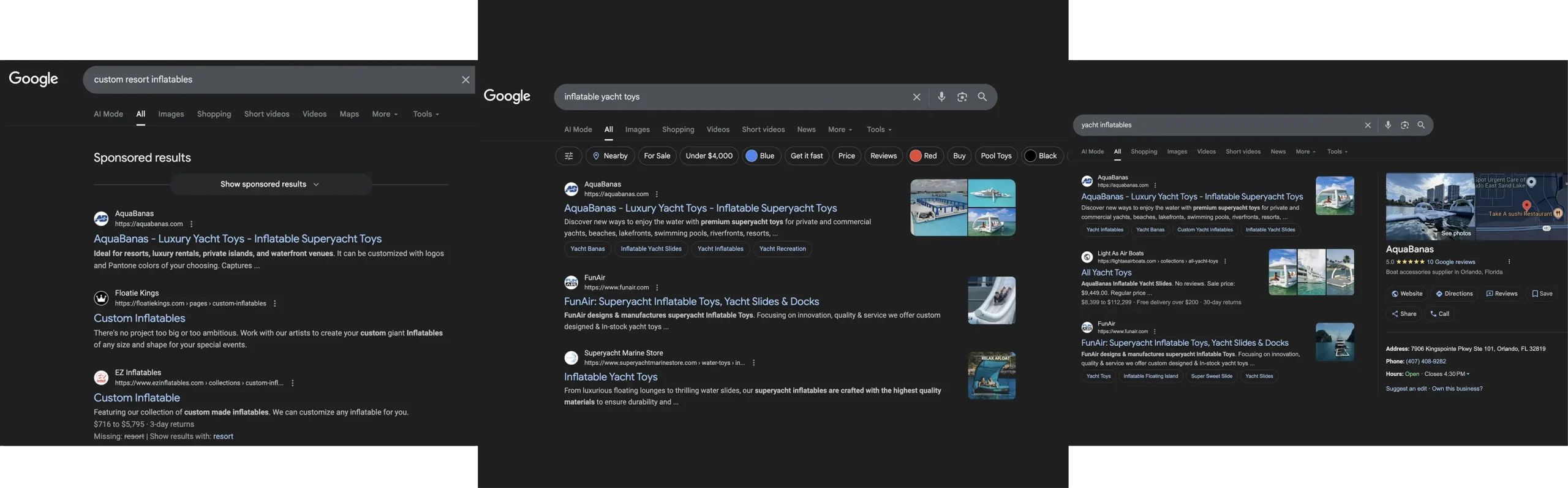1568x488 pixels.
Task: Toggle the "Get it fast" filter chip
Action: pos(806,156)
